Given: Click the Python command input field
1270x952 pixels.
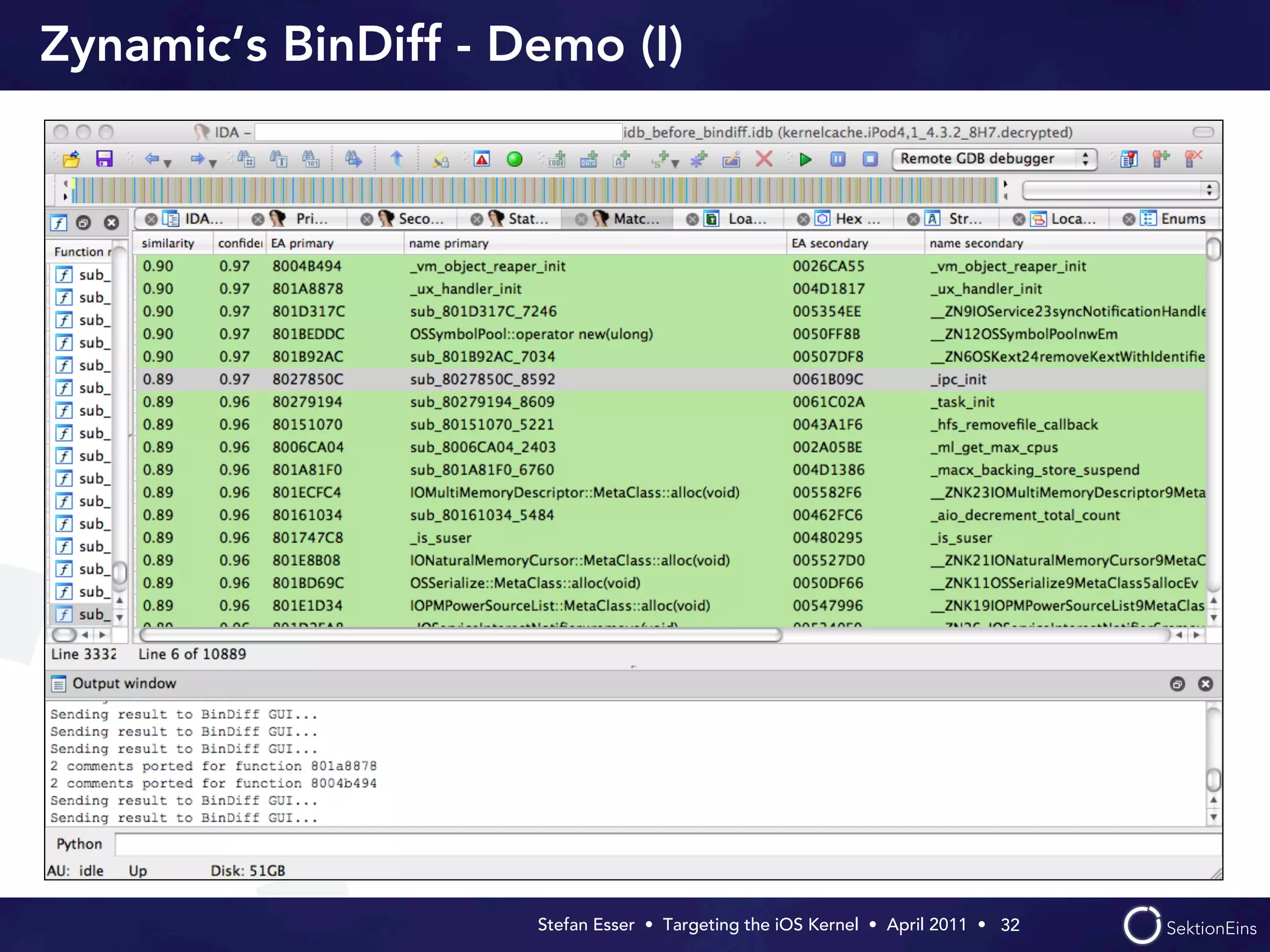Looking at the screenshot, I should (668, 844).
